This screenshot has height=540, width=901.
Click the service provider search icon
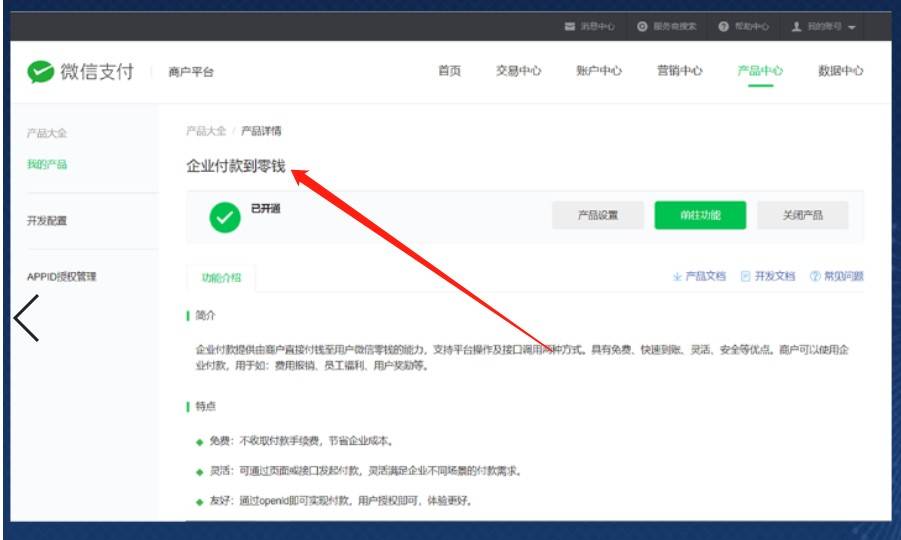642,26
